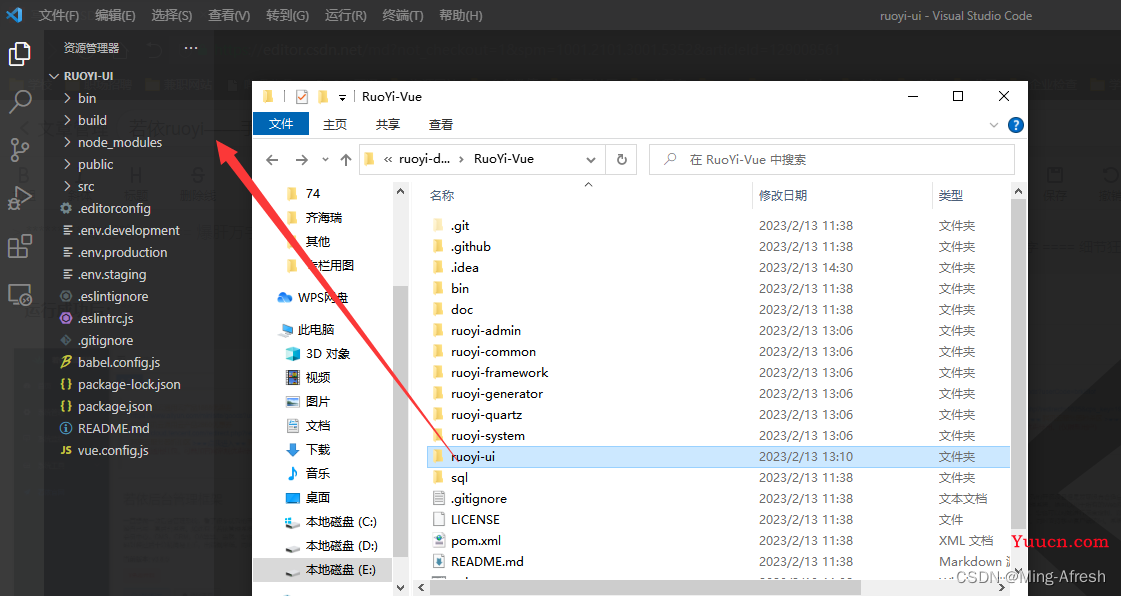
Task: Click the properties checkmark quick access icon
Action: click(302, 97)
